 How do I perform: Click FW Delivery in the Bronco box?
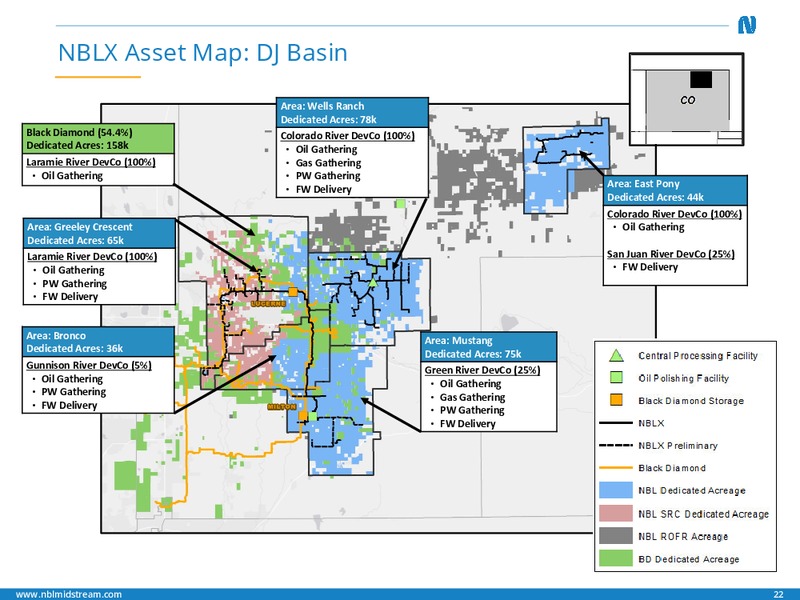pyautogui.click(x=69, y=405)
